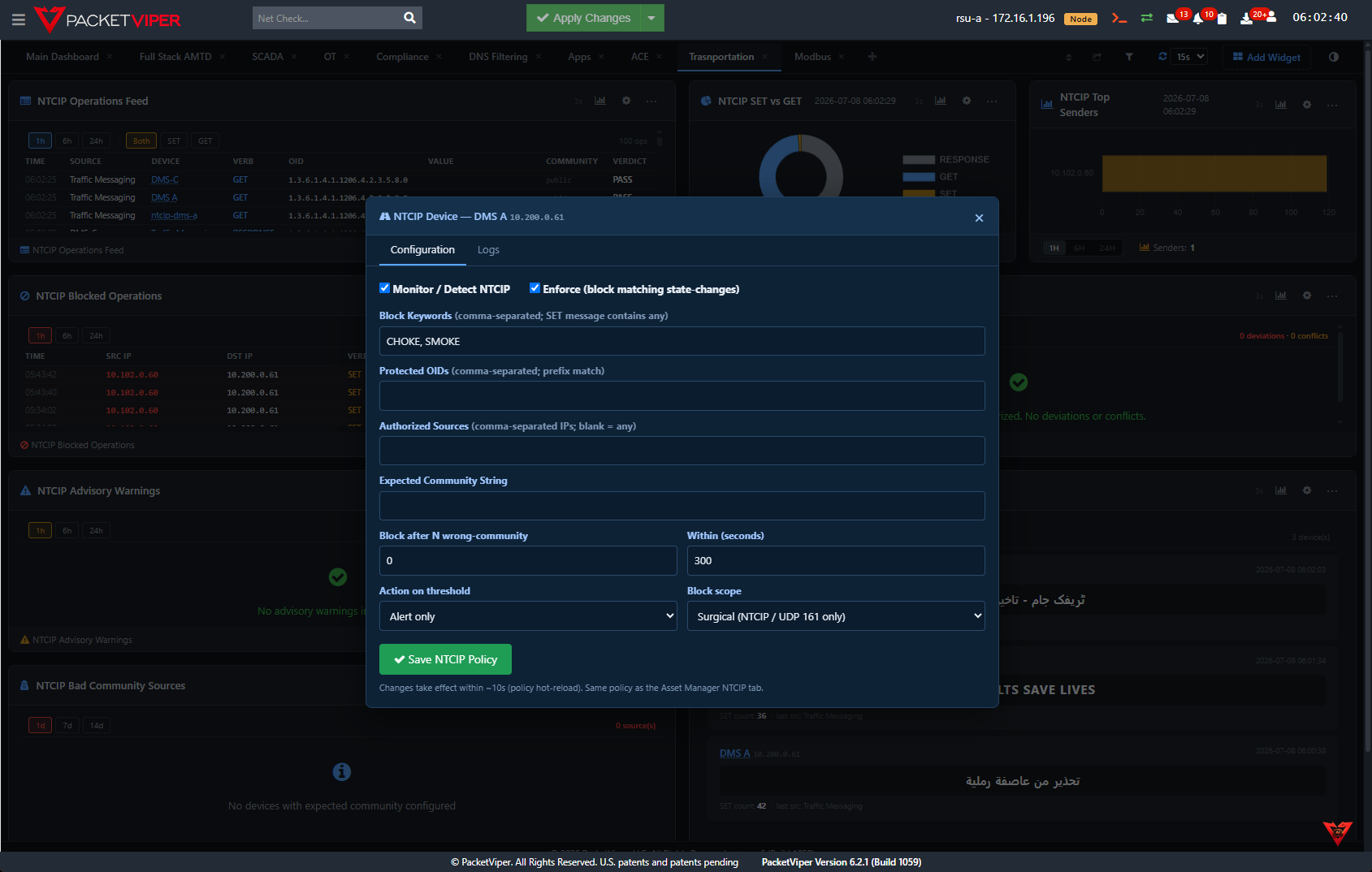Select 1h range in Operations Feed

[x=41, y=140]
